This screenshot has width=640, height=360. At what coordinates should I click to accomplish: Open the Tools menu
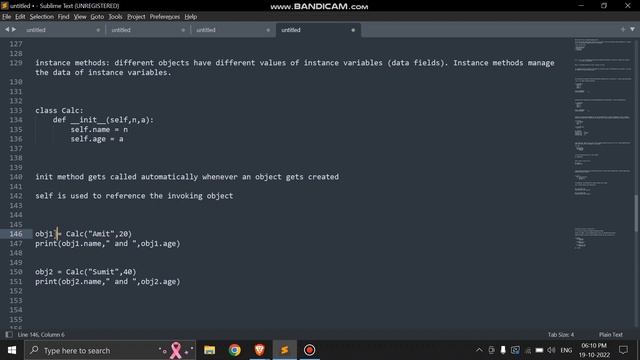115,17
